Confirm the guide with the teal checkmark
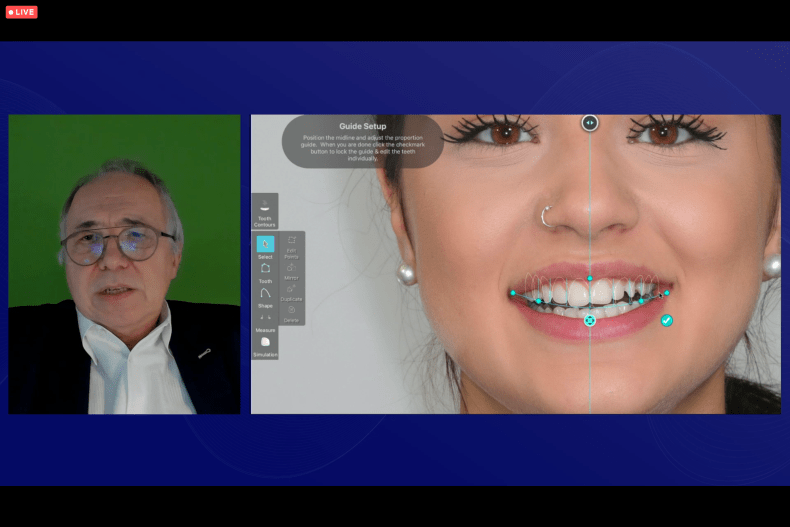Screen dimensions: 790x527 pyautogui.click(x=667, y=320)
